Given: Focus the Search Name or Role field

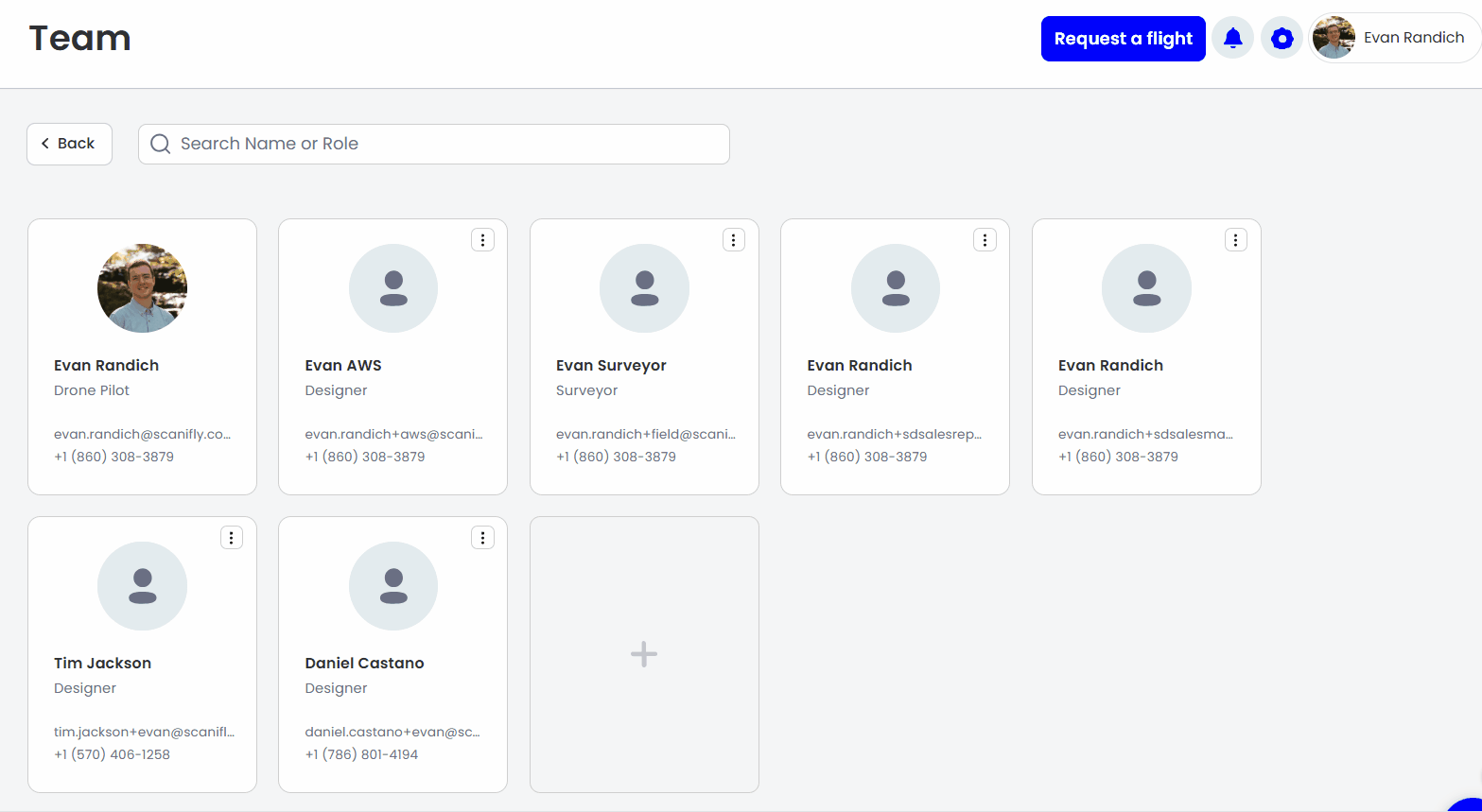Looking at the screenshot, I should click(445, 144).
